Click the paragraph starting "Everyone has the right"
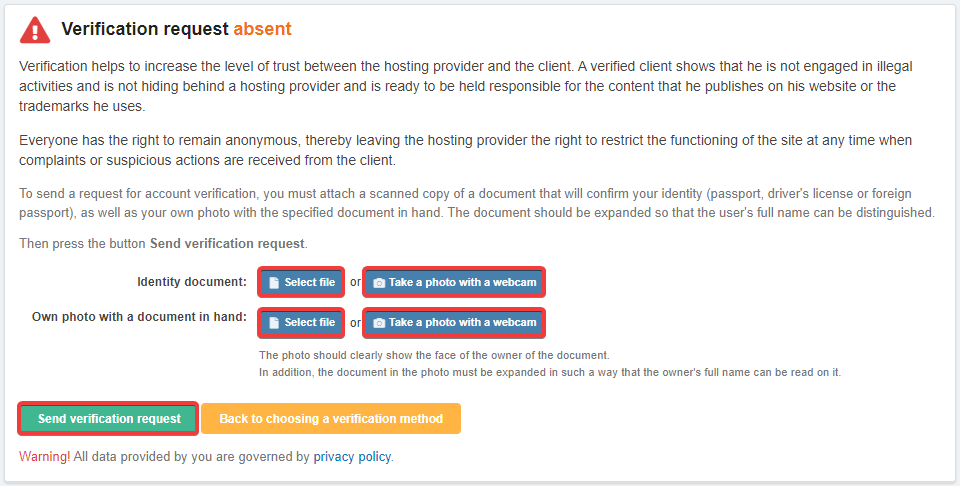960x486 pixels. point(465,151)
